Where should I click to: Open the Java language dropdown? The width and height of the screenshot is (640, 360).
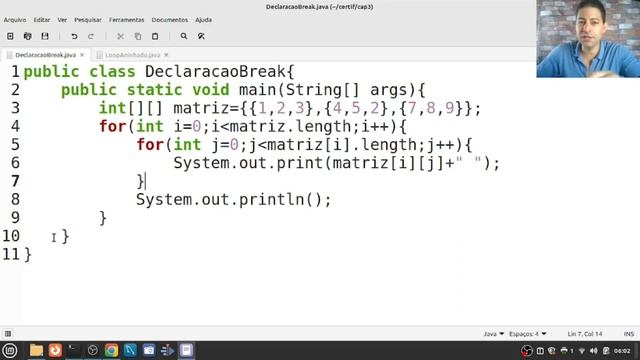point(493,334)
